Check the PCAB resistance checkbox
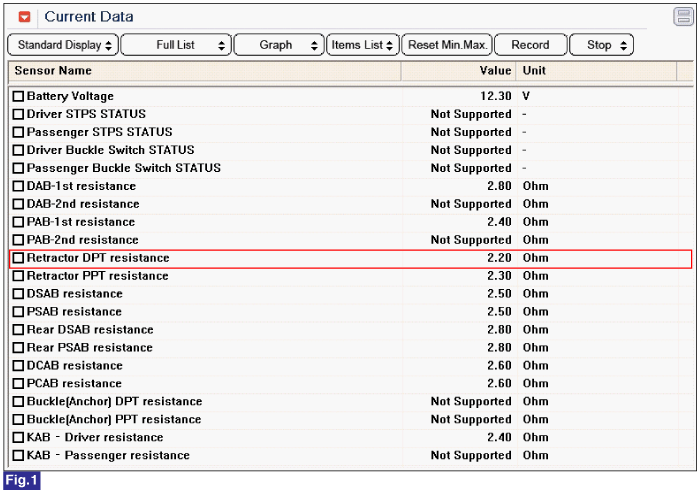Screen dimensions: 700x491 click(18, 383)
